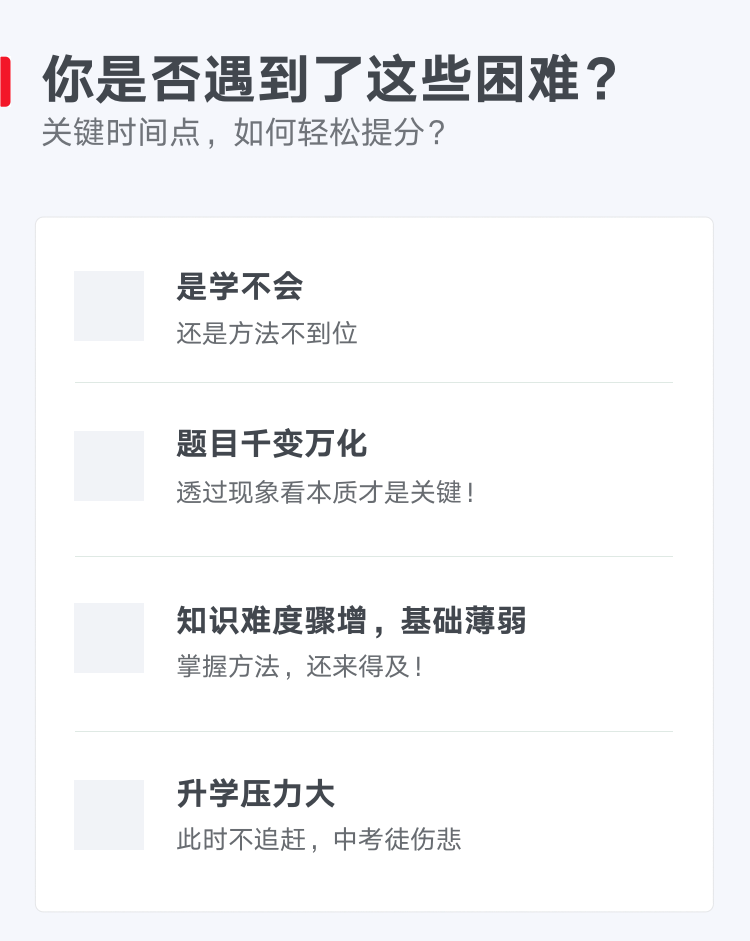Click the placeholder icon beside 知识难度骤增

point(109,638)
